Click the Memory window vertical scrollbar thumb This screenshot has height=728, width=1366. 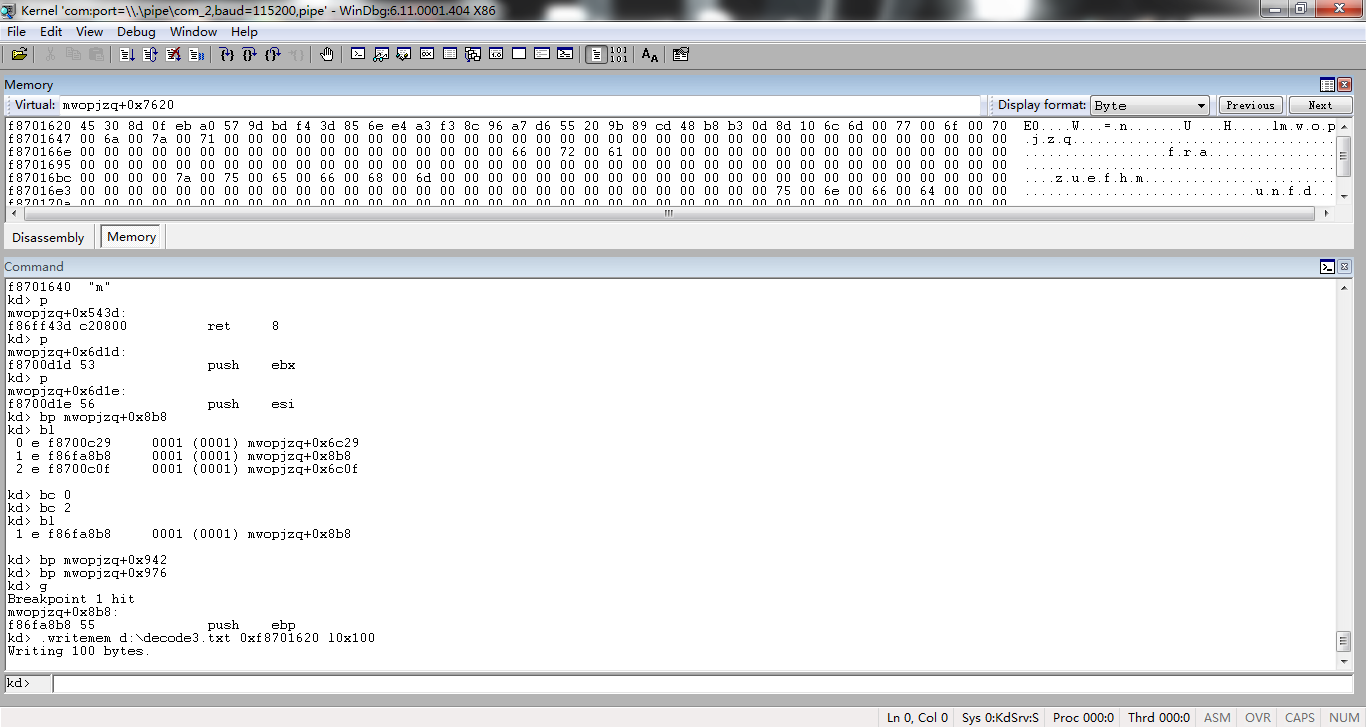1343,157
